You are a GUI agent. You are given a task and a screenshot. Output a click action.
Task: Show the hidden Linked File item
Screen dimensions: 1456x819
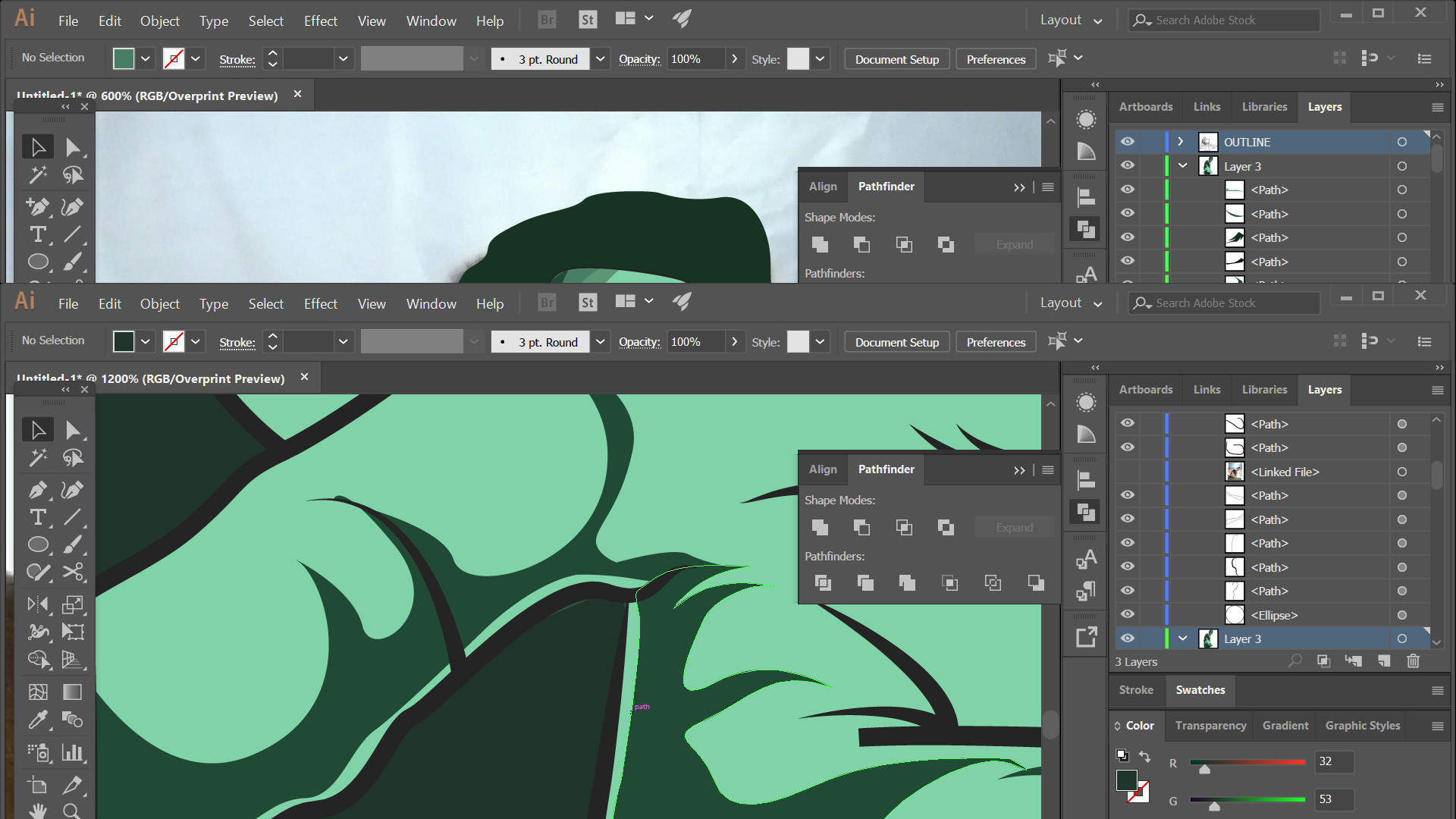coord(1128,472)
